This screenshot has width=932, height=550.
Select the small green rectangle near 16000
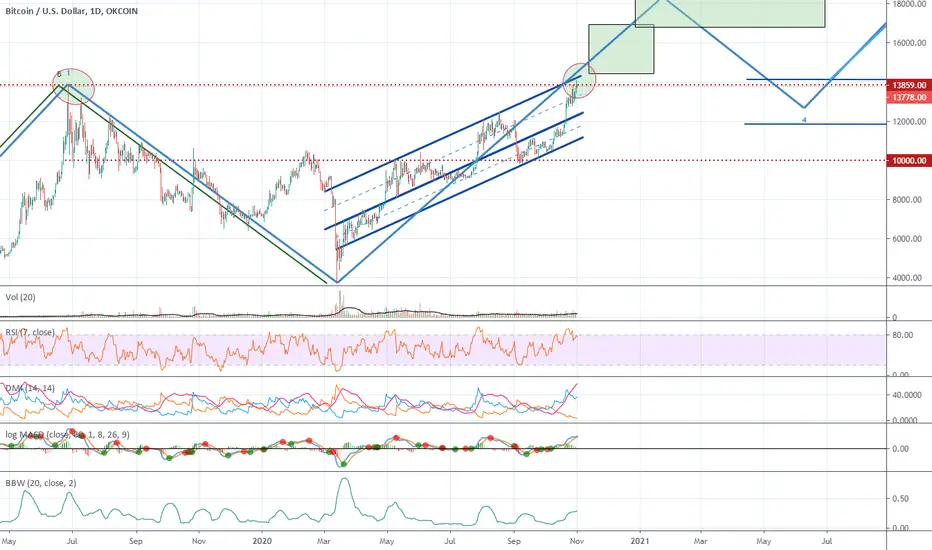tap(621, 49)
